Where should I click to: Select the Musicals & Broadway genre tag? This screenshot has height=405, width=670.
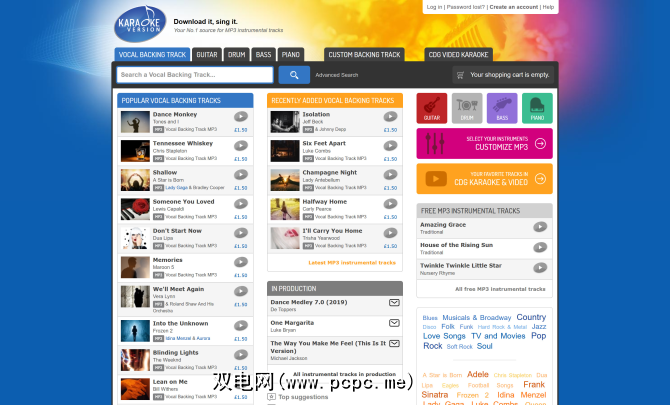coord(476,318)
